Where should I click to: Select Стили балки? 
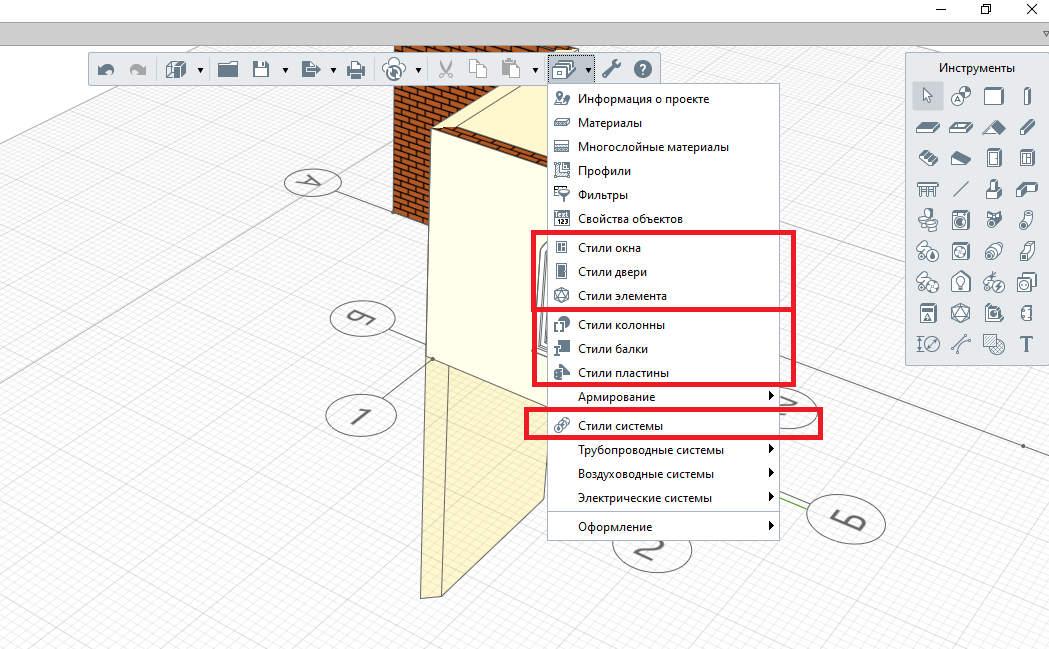coord(664,349)
